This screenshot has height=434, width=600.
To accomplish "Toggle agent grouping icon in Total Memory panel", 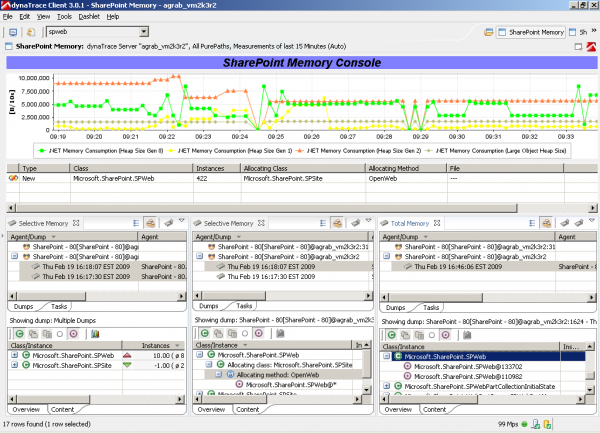I will tap(546, 223).
